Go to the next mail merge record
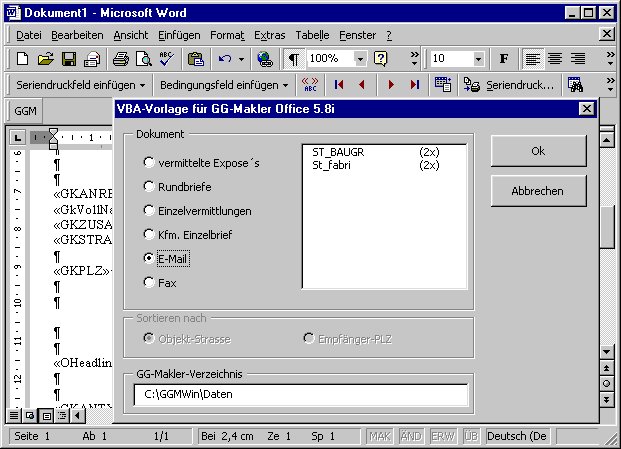The image size is (621, 449). [391, 85]
